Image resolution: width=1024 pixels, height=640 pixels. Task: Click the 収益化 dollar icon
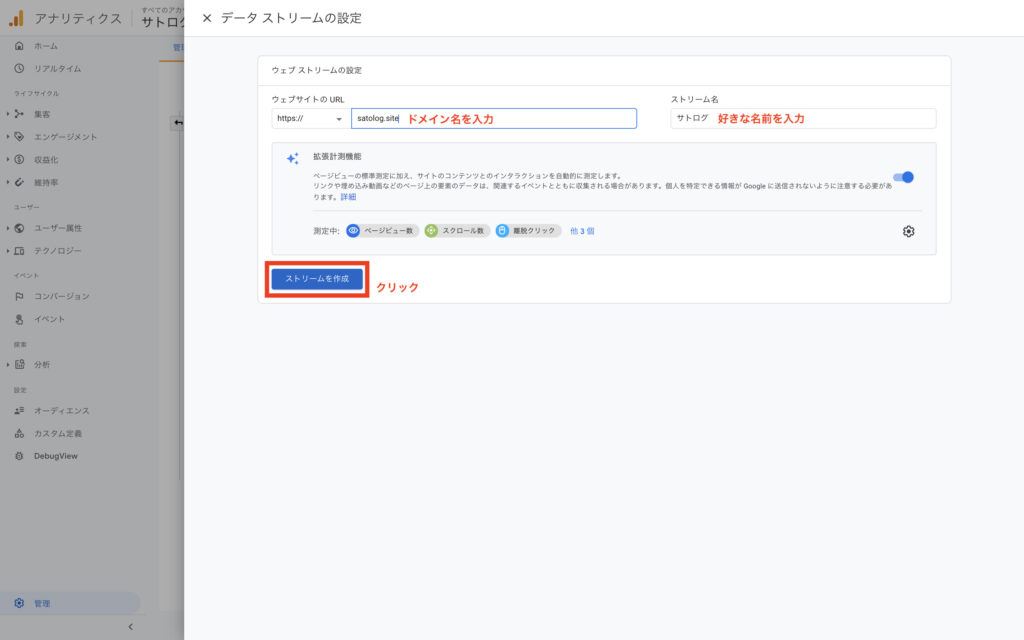tap(19, 159)
